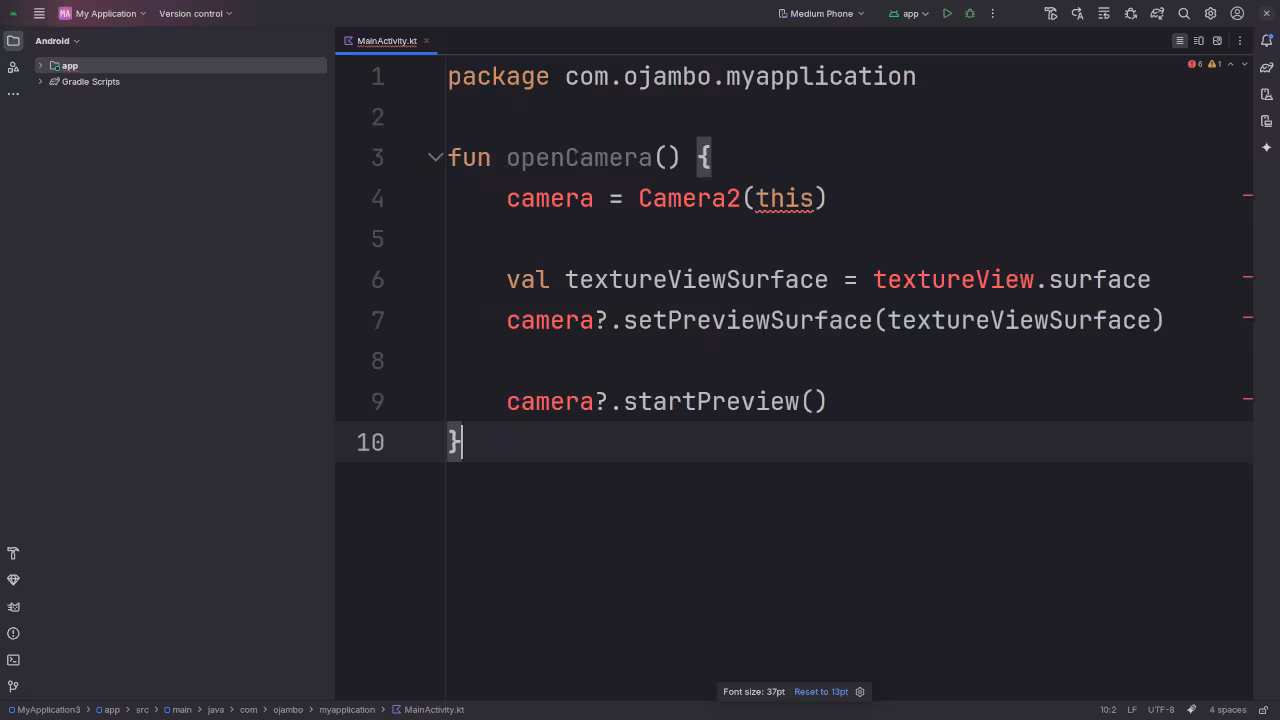The height and width of the screenshot is (720, 1280).
Task: Open Device Manager tool window
Action: tap(1267, 94)
